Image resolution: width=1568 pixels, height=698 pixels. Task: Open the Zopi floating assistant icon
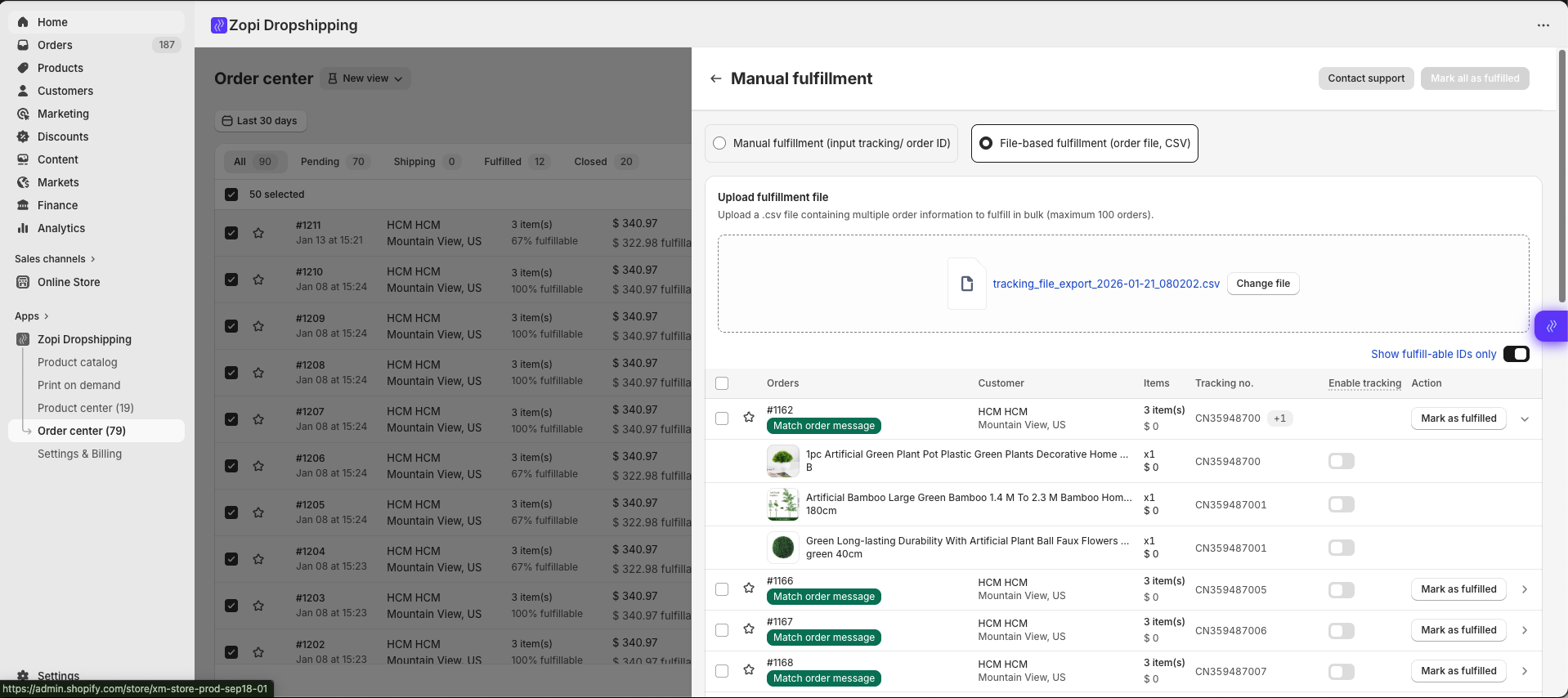tap(1551, 326)
